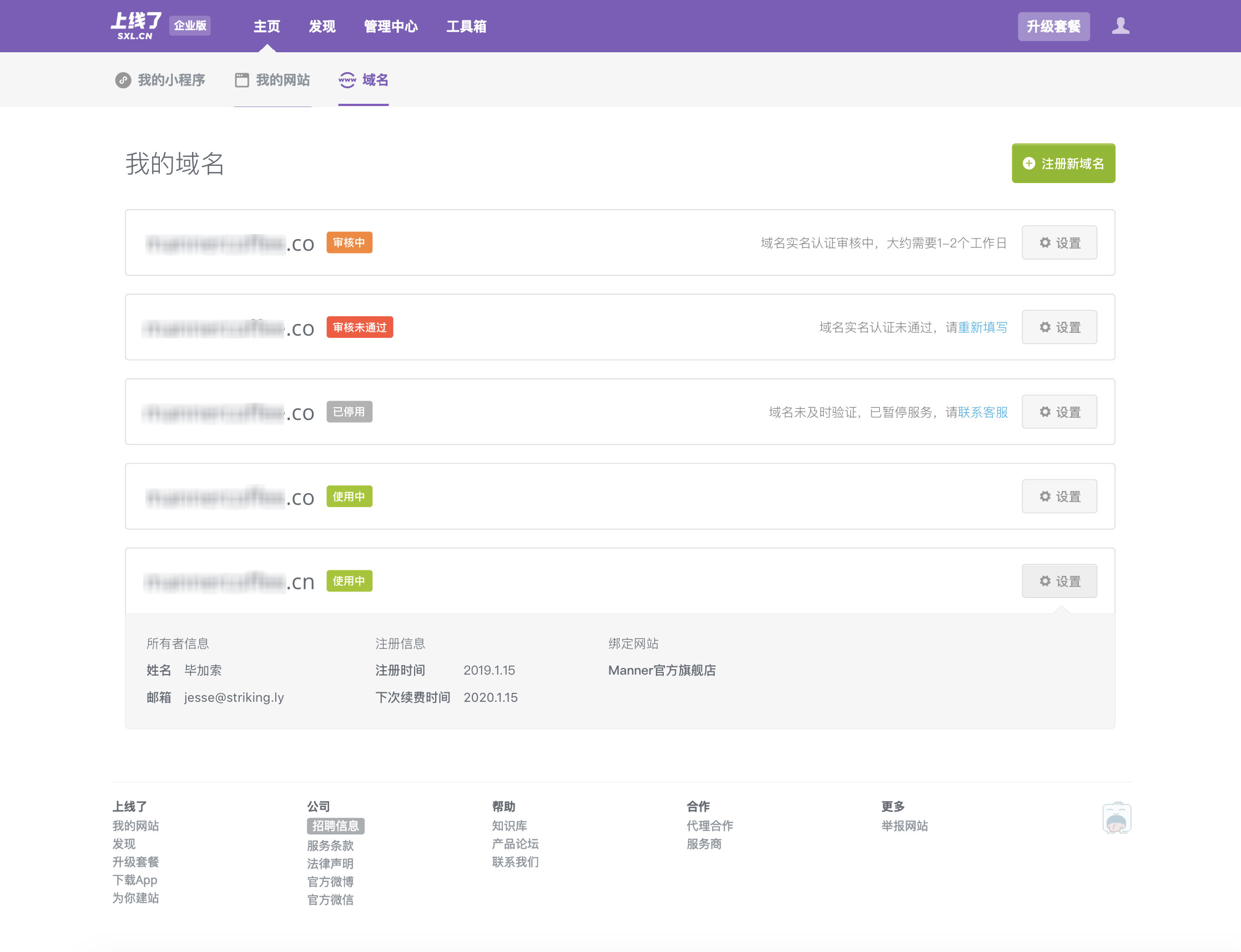Click plus icon on 注册新域名 button
The width and height of the screenshot is (1241, 952).
click(1028, 164)
